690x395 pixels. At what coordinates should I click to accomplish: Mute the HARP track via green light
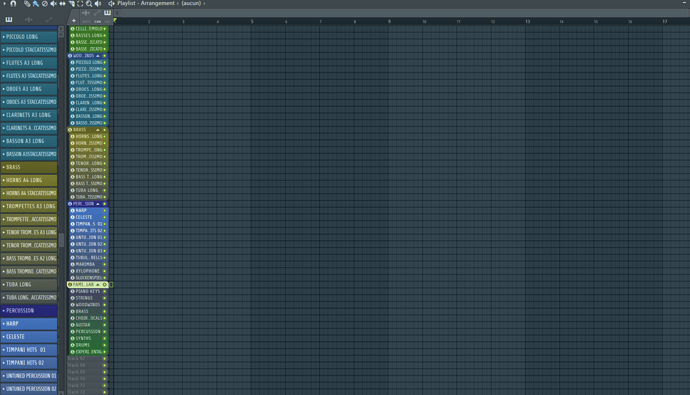pos(105,211)
